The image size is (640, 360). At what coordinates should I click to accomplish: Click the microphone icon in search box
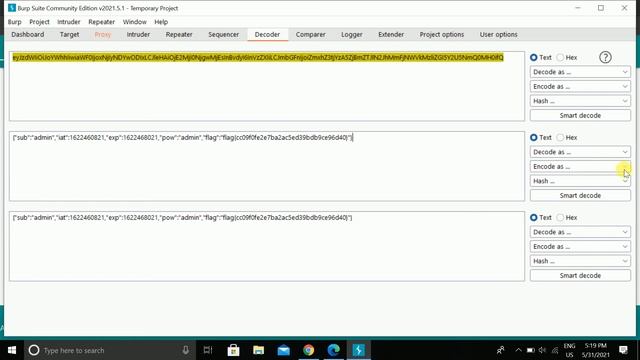(185, 350)
